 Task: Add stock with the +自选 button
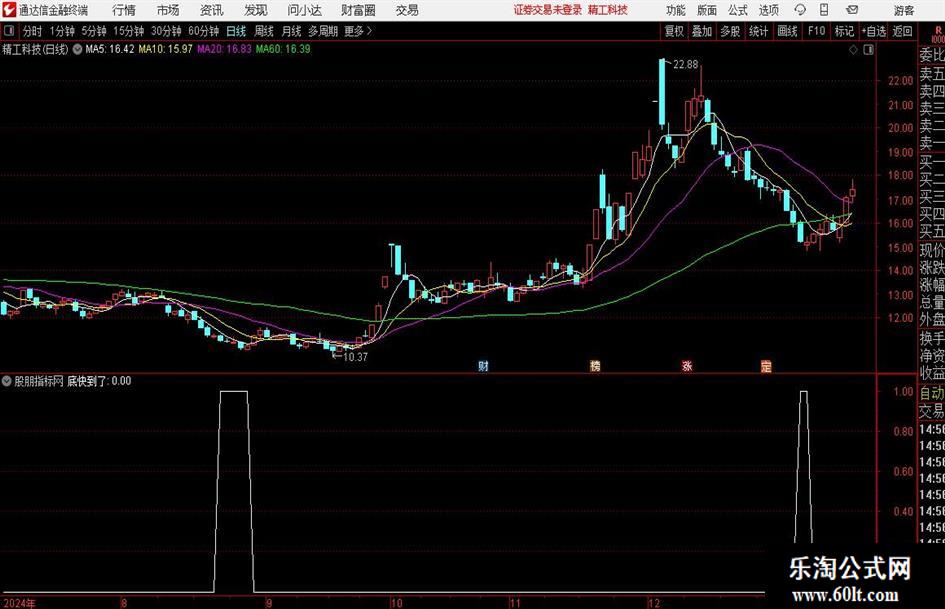pos(874,31)
